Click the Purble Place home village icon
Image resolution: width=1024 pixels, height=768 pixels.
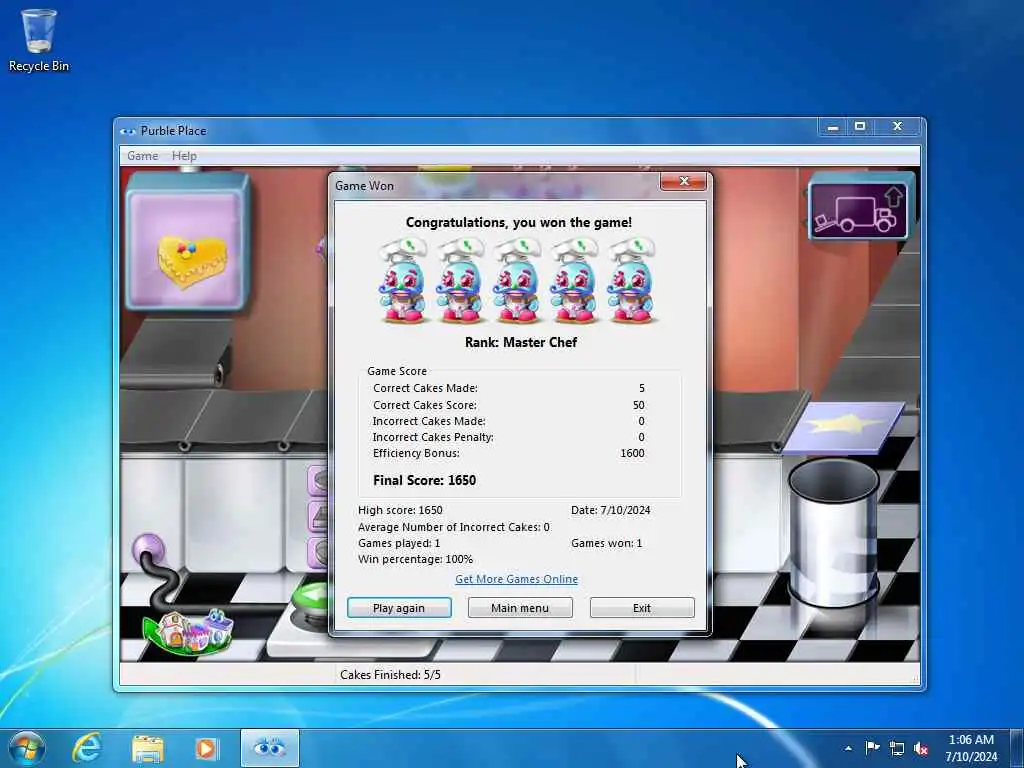189,631
